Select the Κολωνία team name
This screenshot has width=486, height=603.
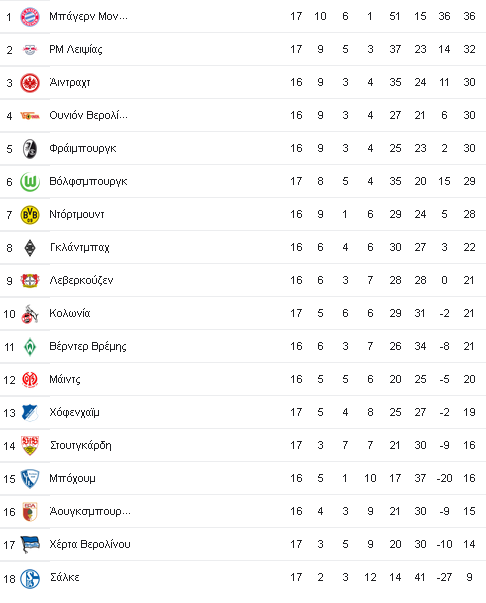pyautogui.click(x=70, y=313)
